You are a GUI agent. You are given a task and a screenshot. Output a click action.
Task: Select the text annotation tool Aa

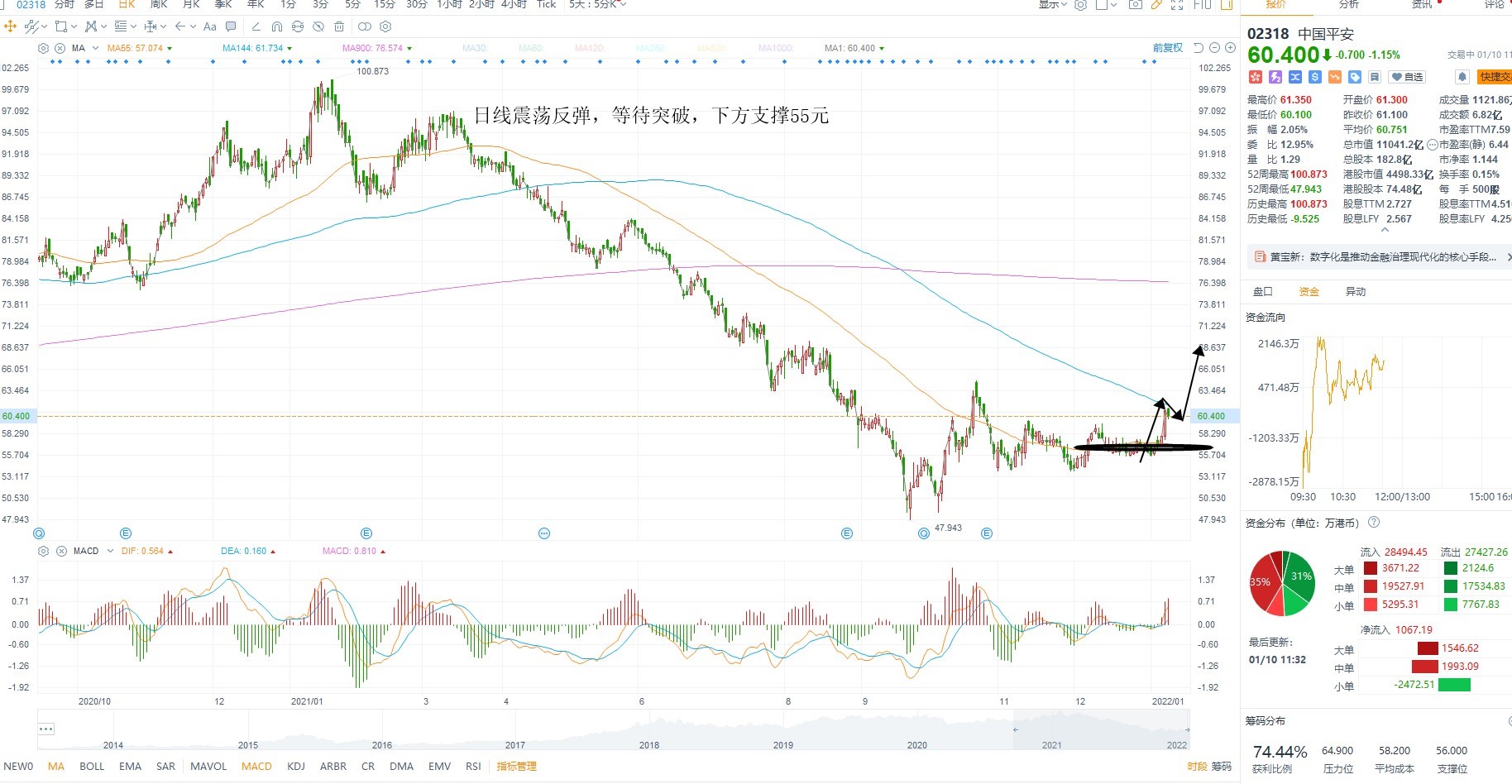point(210,26)
